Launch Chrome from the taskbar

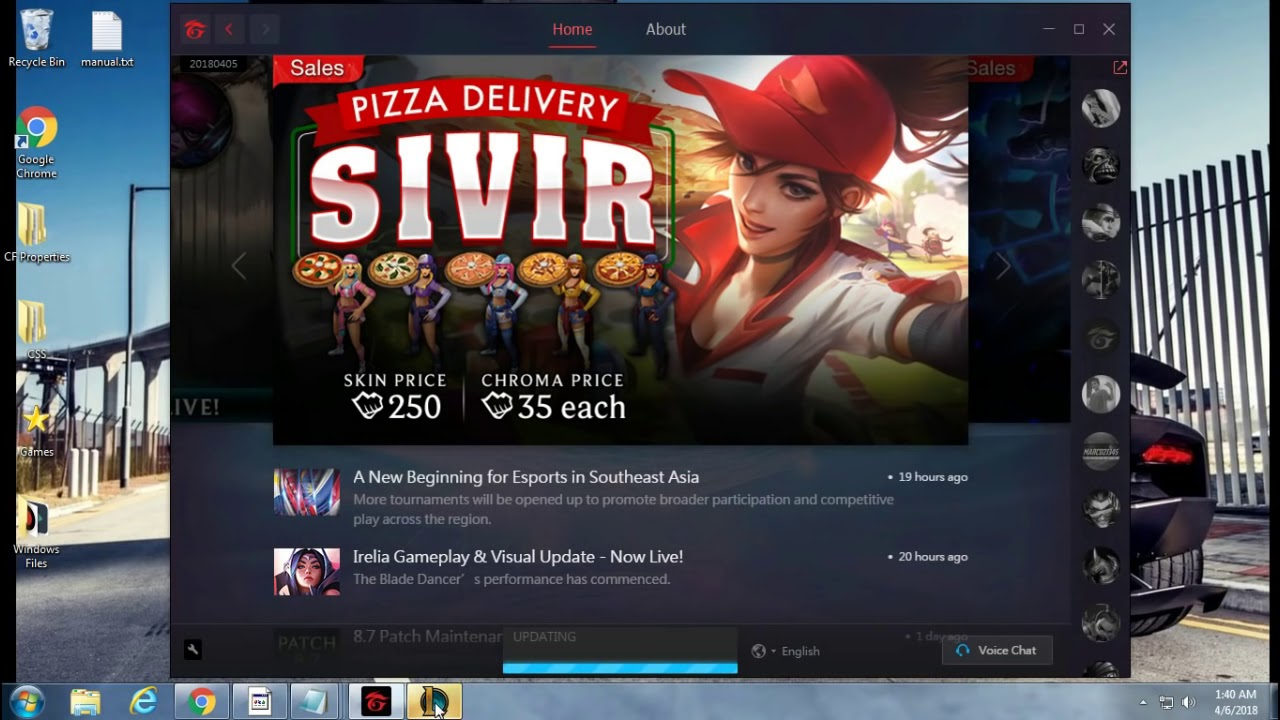(x=202, y=702)
